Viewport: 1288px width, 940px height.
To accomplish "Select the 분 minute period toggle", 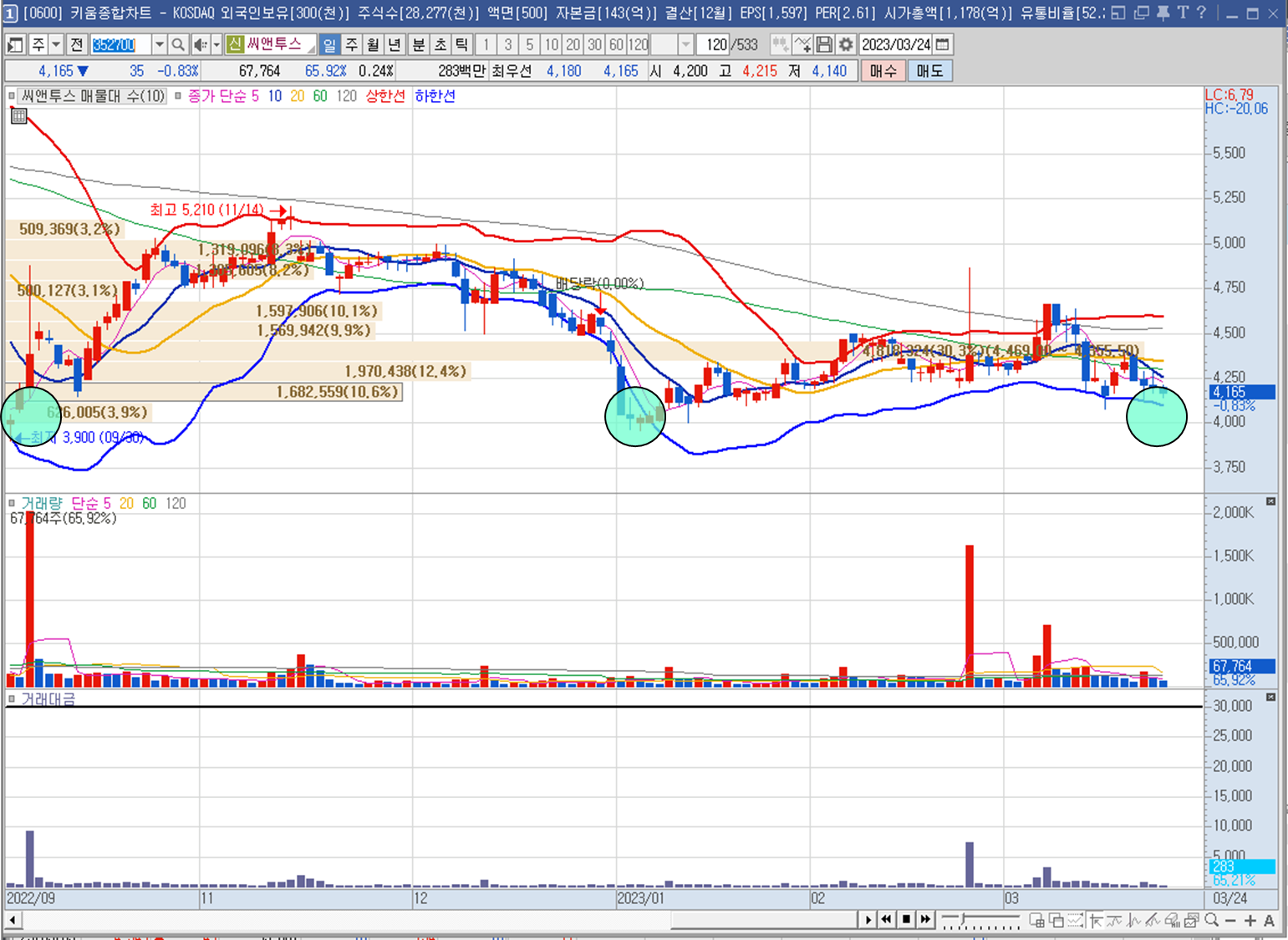I will point(419,45).
